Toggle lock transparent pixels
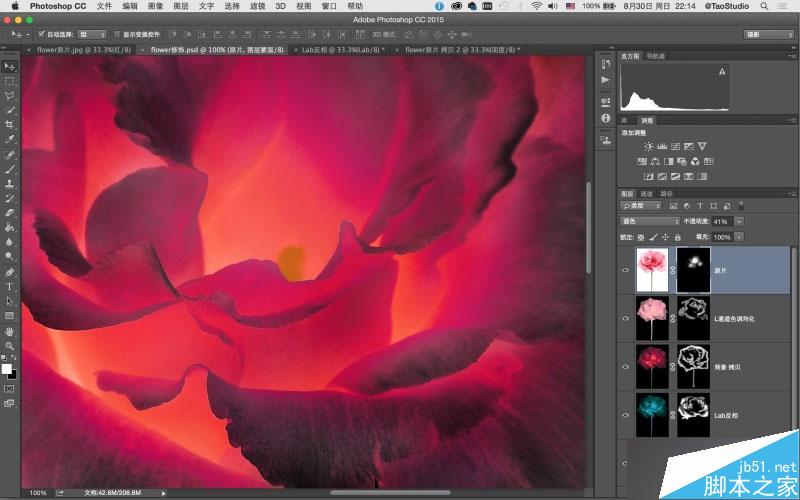The image size is (800, 500). [641, 237]
